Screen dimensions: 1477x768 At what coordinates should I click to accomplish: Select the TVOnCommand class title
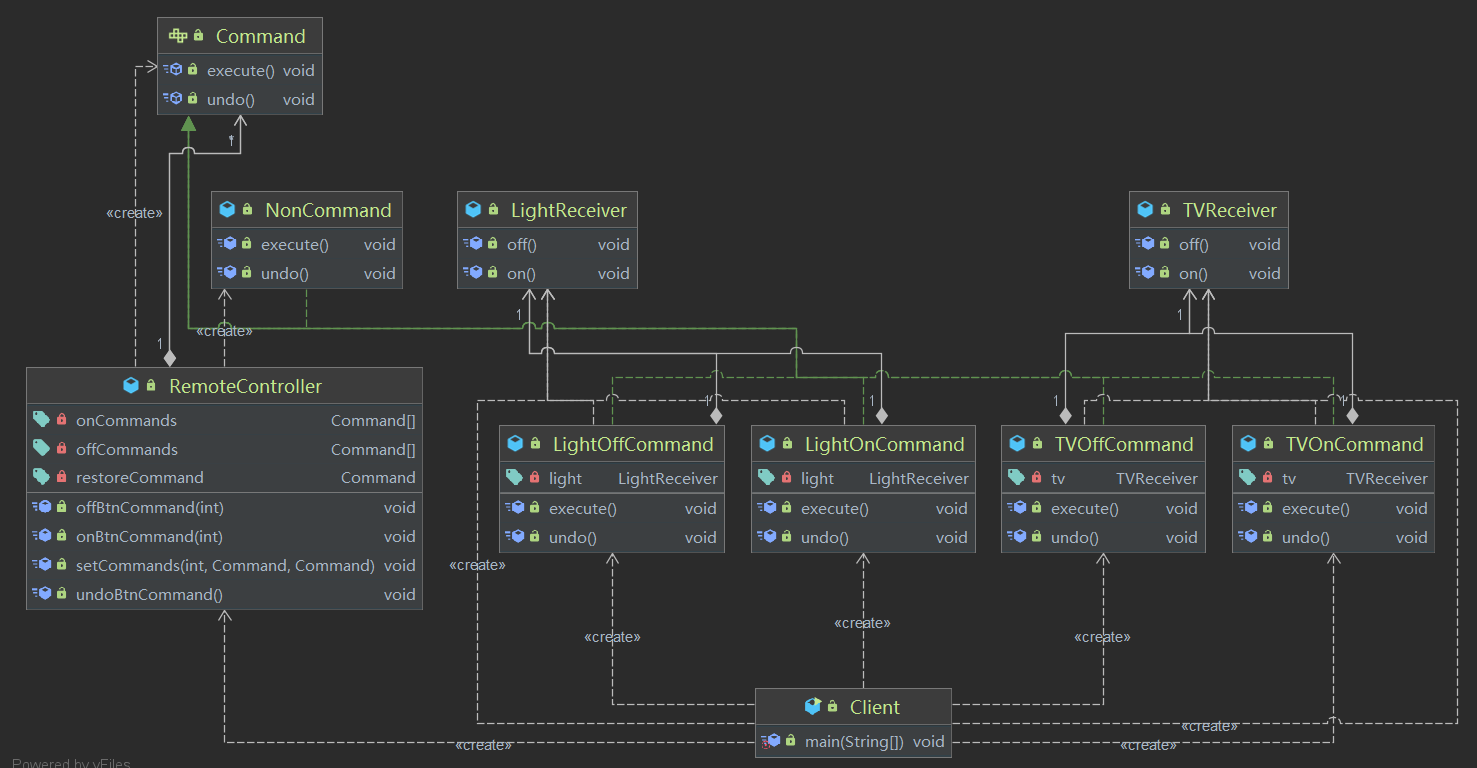tap(1354, 444)
